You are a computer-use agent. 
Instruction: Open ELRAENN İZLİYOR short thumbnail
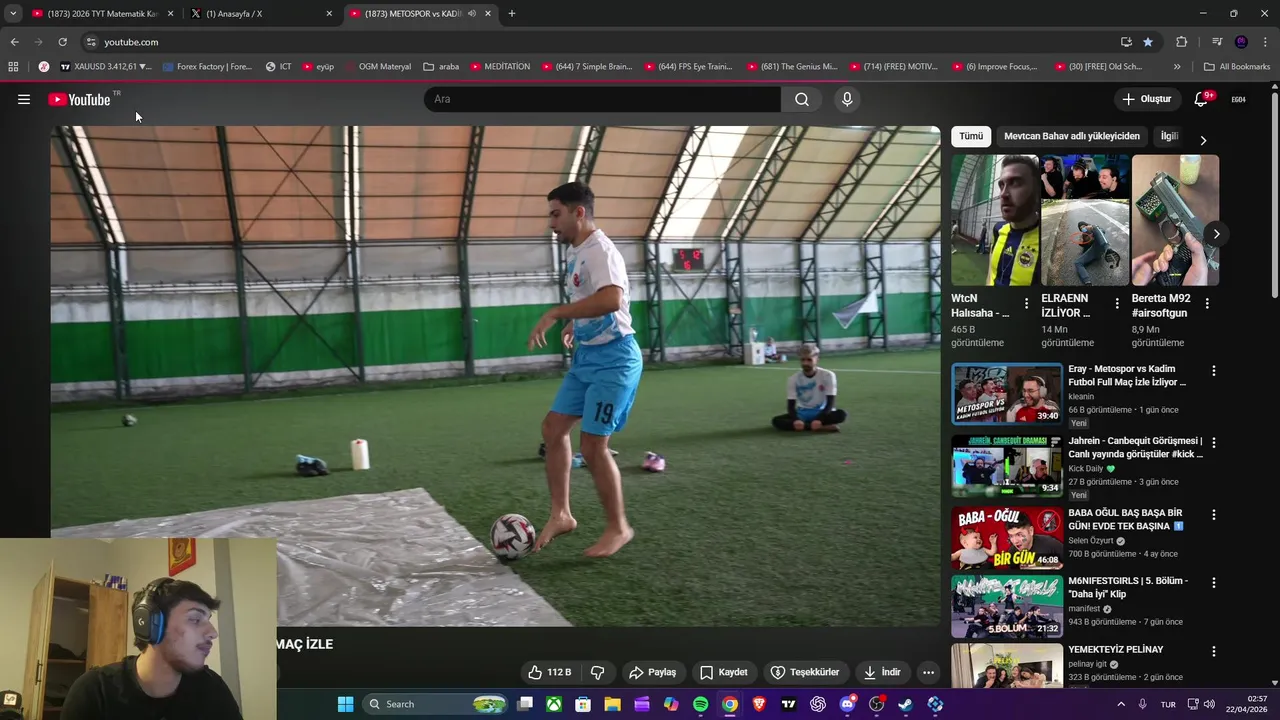(1085, 220)
